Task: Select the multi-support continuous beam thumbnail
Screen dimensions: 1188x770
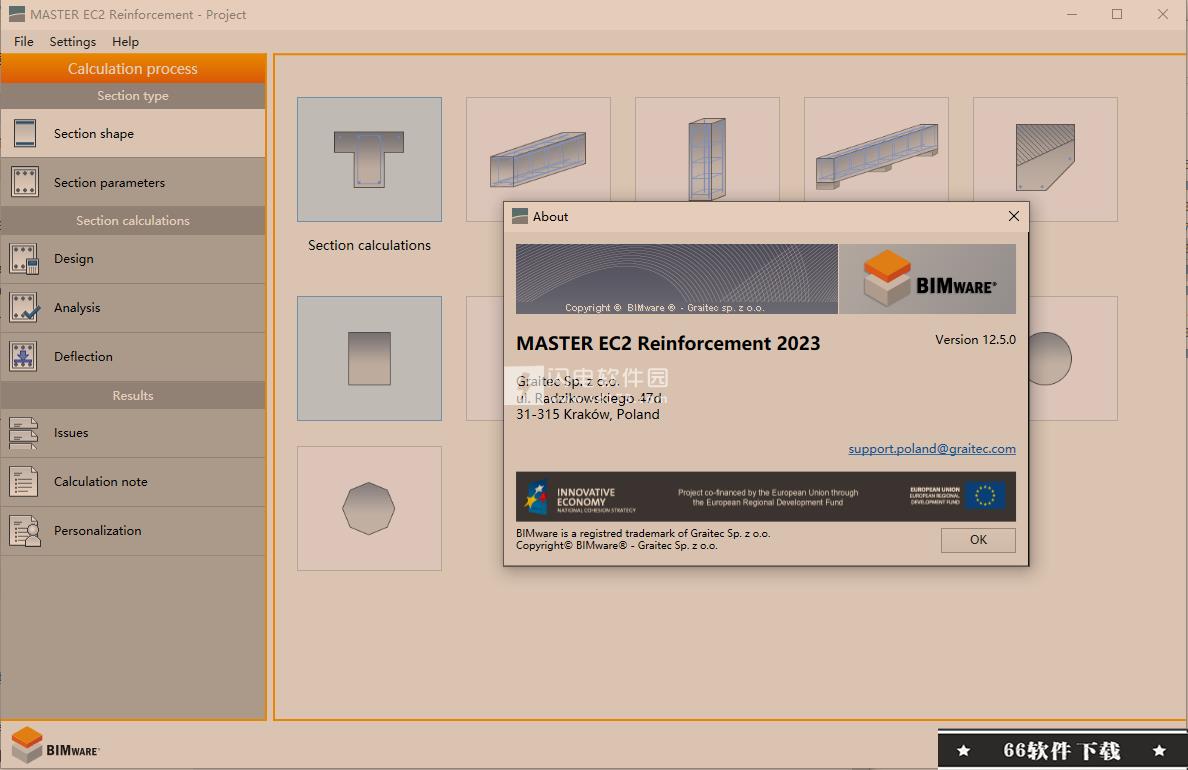Action: (x=876, y=159)
